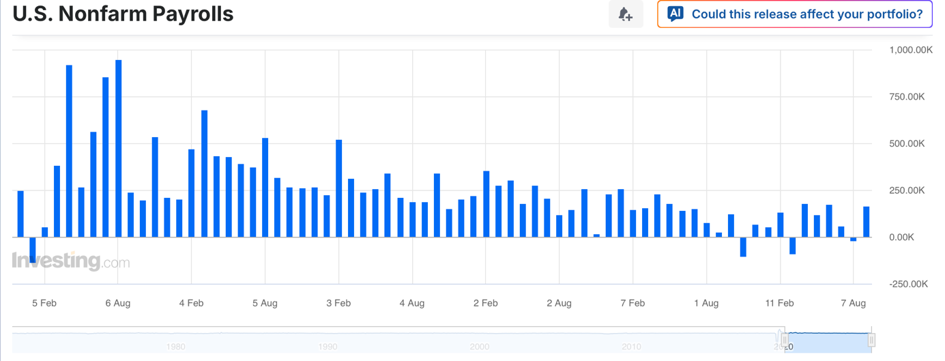The image size is (945, 361).
Task: Click the 1990 mark in navigator timeline
Action: (327, 347)
